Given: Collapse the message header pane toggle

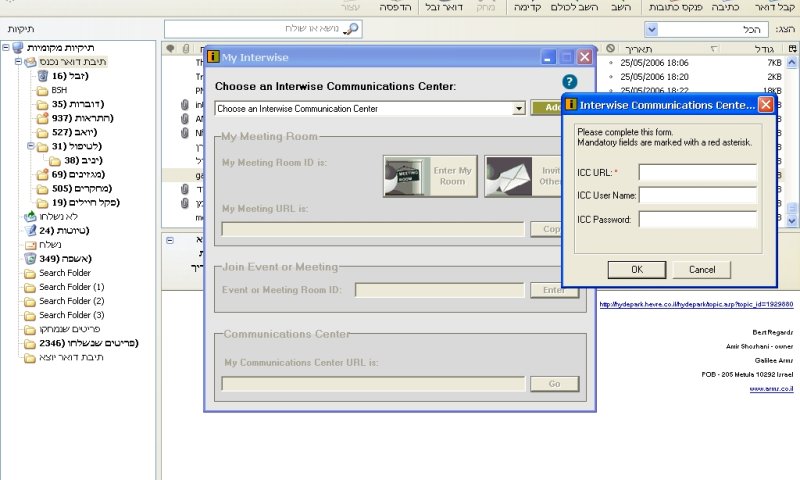Looking at the screenshot, I should [170, 240].
